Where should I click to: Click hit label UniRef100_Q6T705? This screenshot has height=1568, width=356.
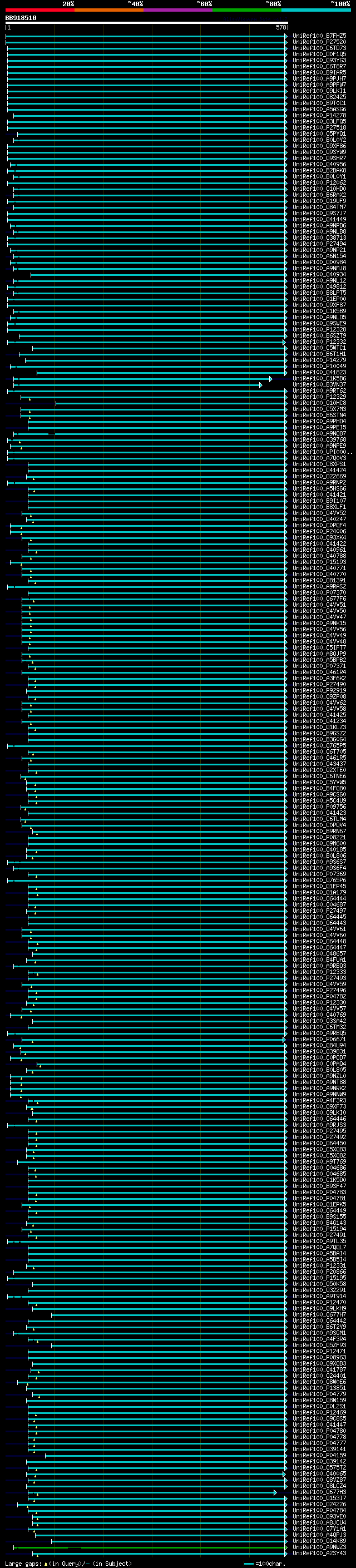pyautogui.click(x=319, y=752)
